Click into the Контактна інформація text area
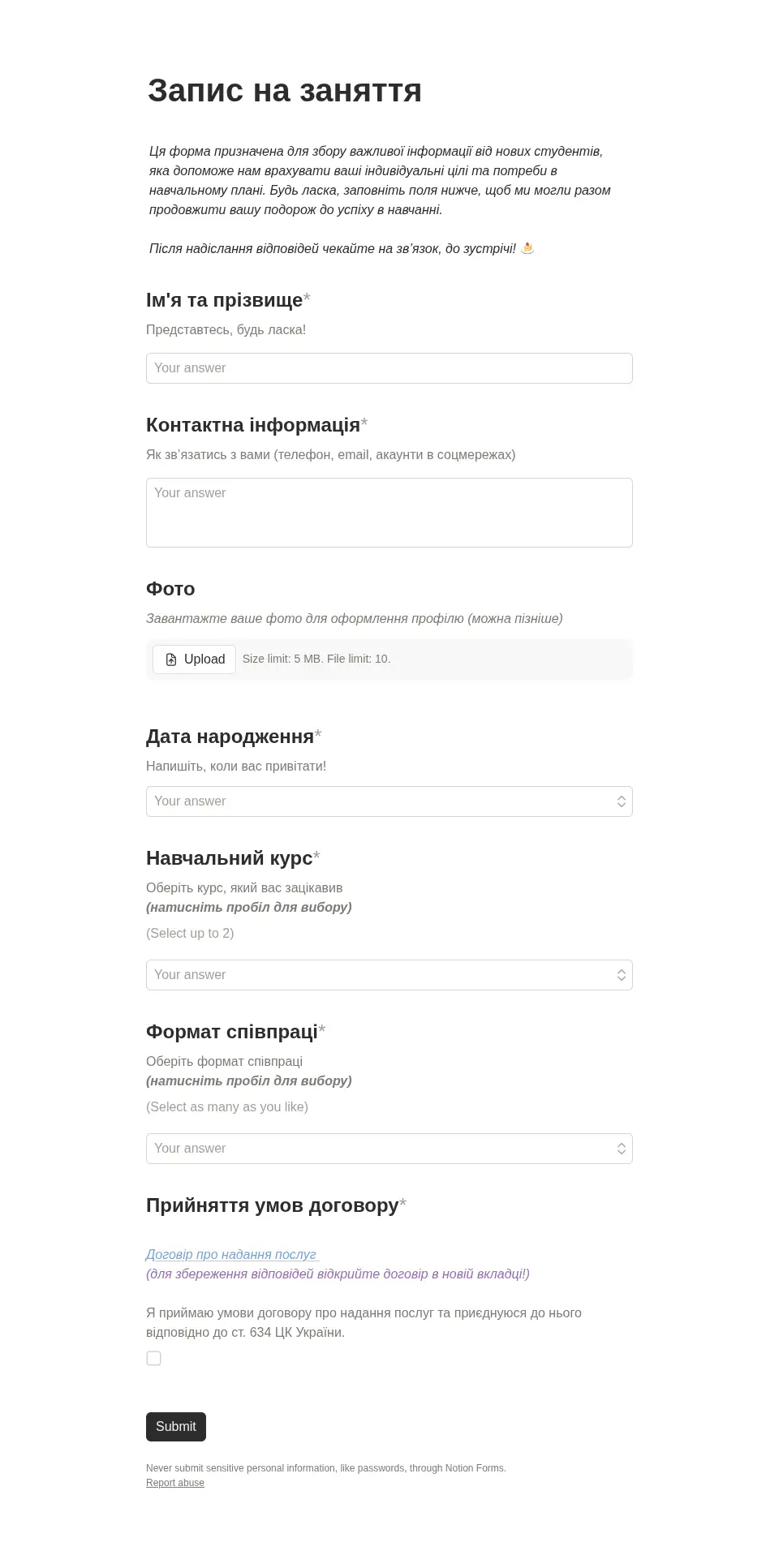Image resolution: width=779 pixels, height=1568 pixels. click(x=389, y=513)
